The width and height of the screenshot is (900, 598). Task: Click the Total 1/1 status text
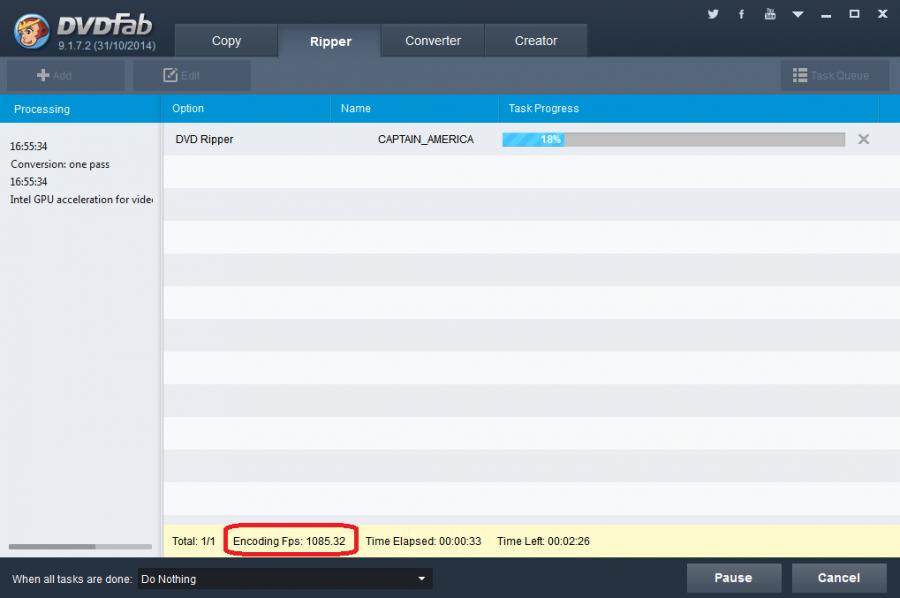(193, 541)
